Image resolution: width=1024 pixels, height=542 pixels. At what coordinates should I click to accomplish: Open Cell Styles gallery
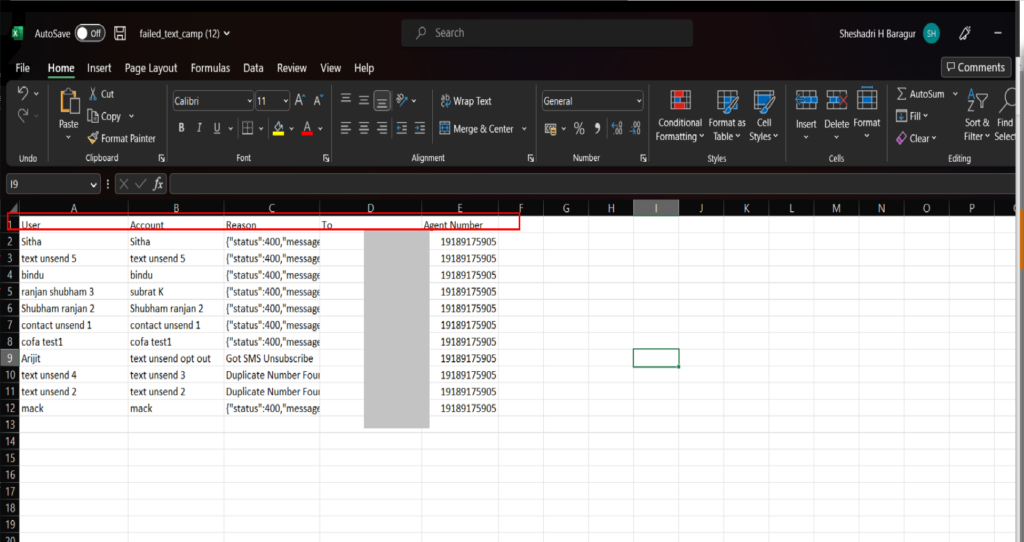763,116
